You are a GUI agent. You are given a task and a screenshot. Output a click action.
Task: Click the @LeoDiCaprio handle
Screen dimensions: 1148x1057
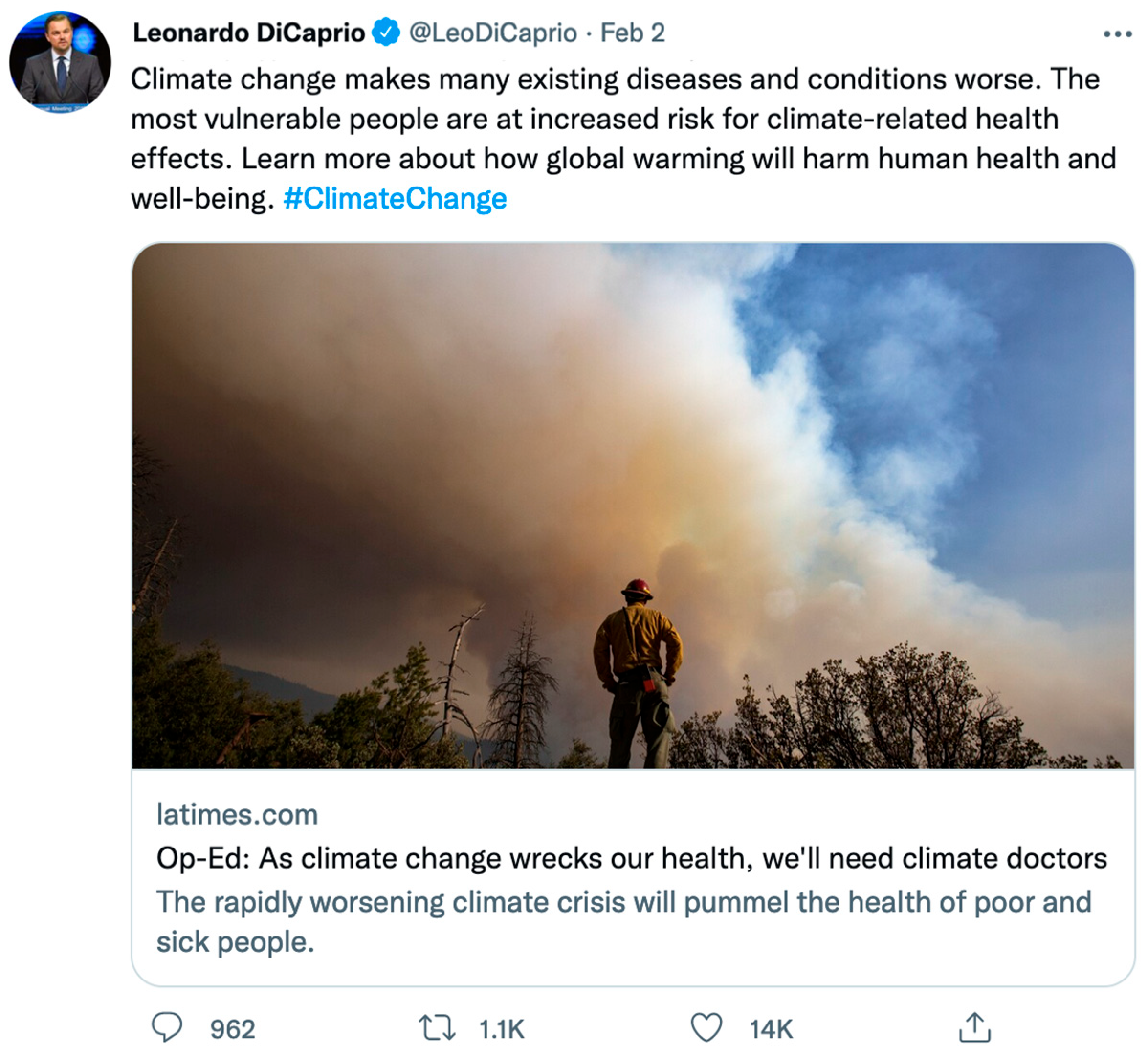click(x=493, y=33)
